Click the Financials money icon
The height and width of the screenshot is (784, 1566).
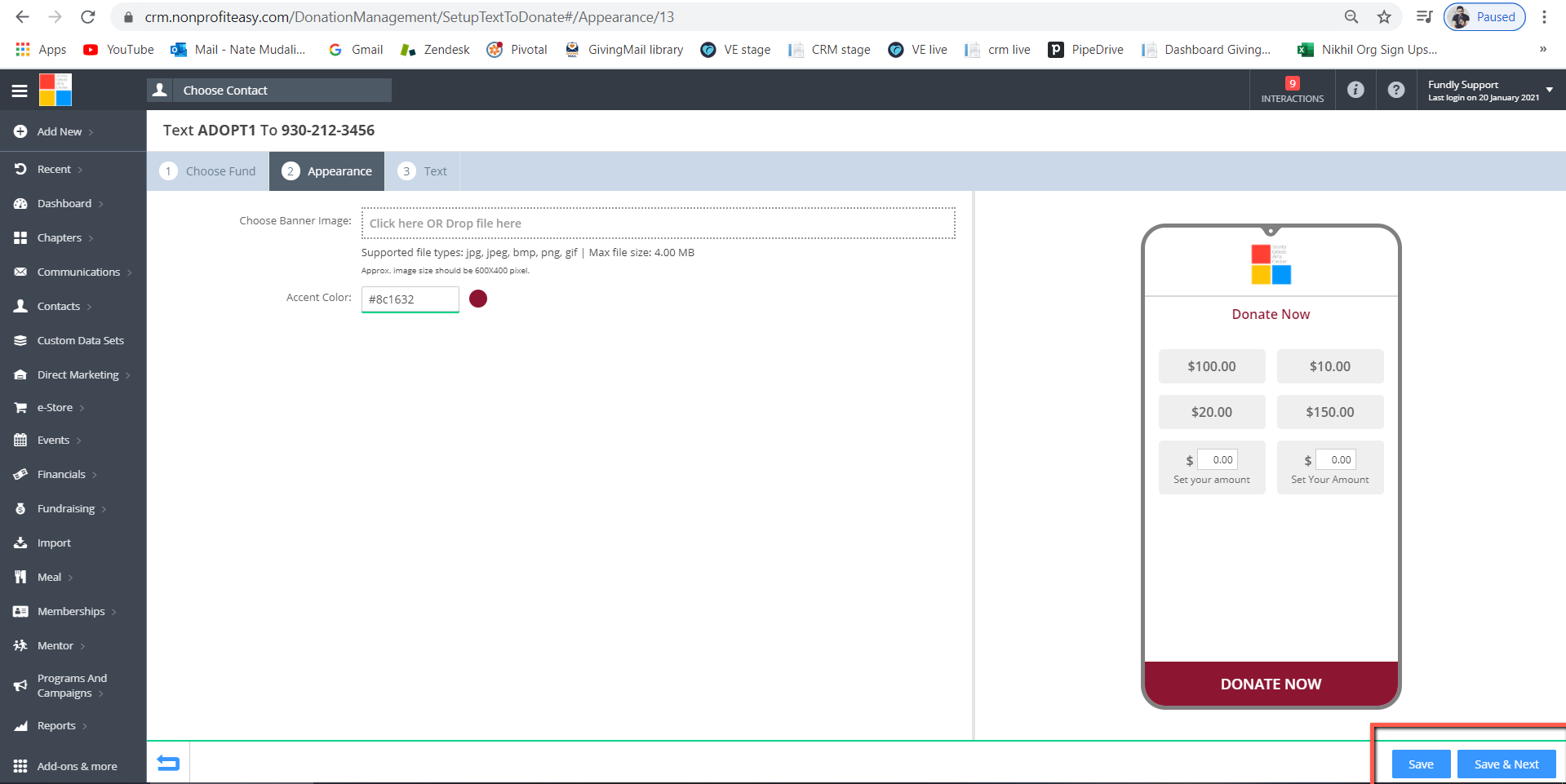[20, 474]
